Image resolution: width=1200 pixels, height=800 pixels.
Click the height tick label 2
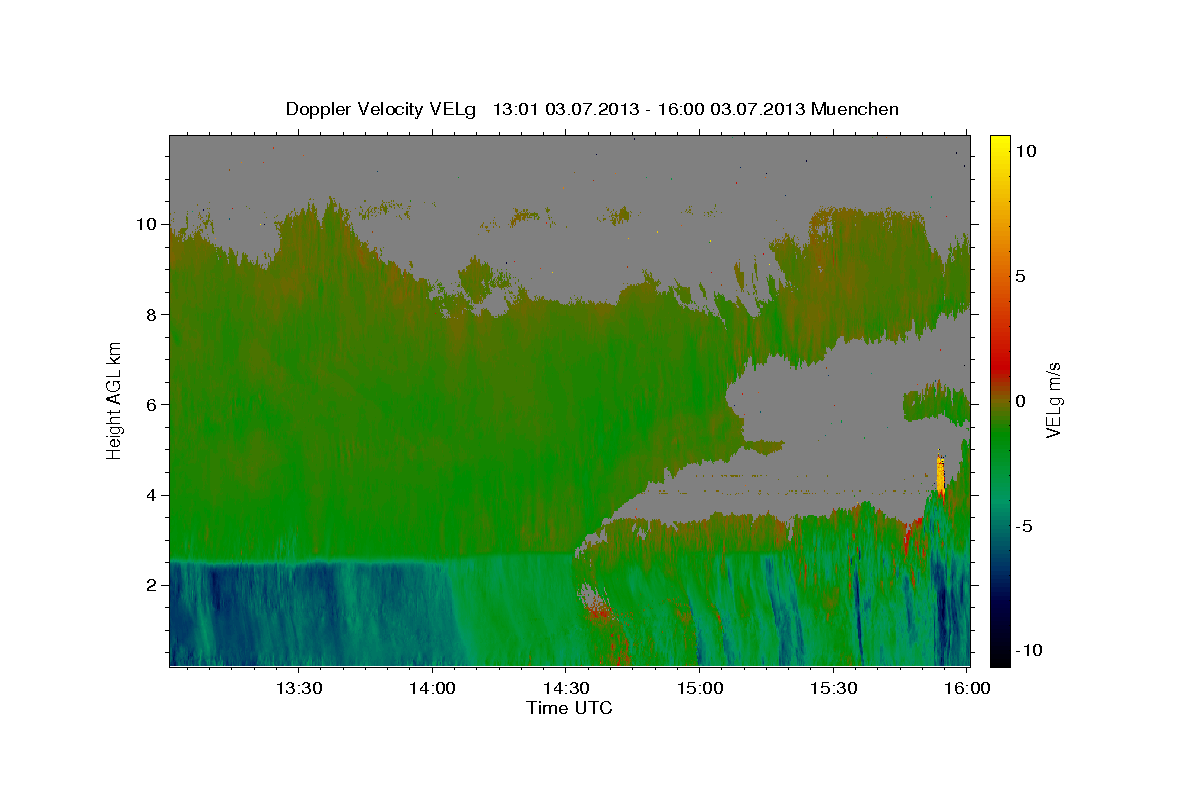[152, 585]
